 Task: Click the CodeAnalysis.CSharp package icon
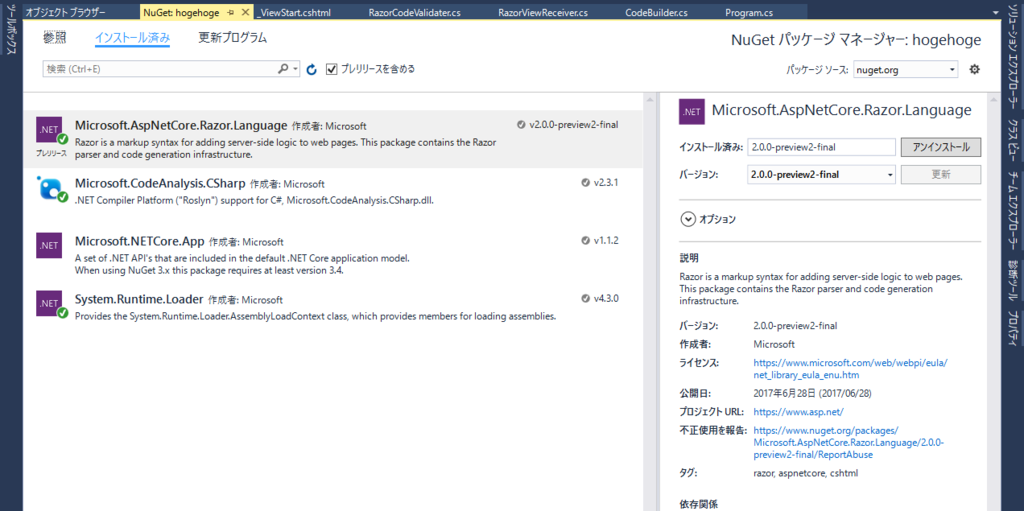[52, 190]
